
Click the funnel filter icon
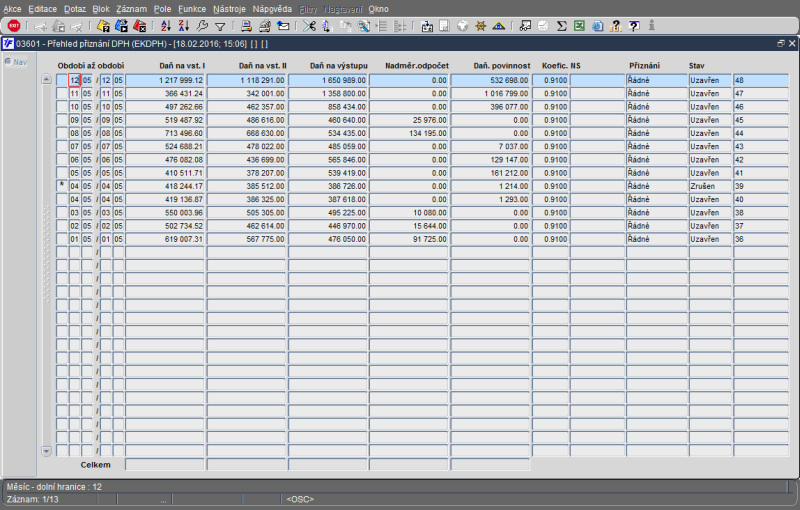click(x=220, y=26)
